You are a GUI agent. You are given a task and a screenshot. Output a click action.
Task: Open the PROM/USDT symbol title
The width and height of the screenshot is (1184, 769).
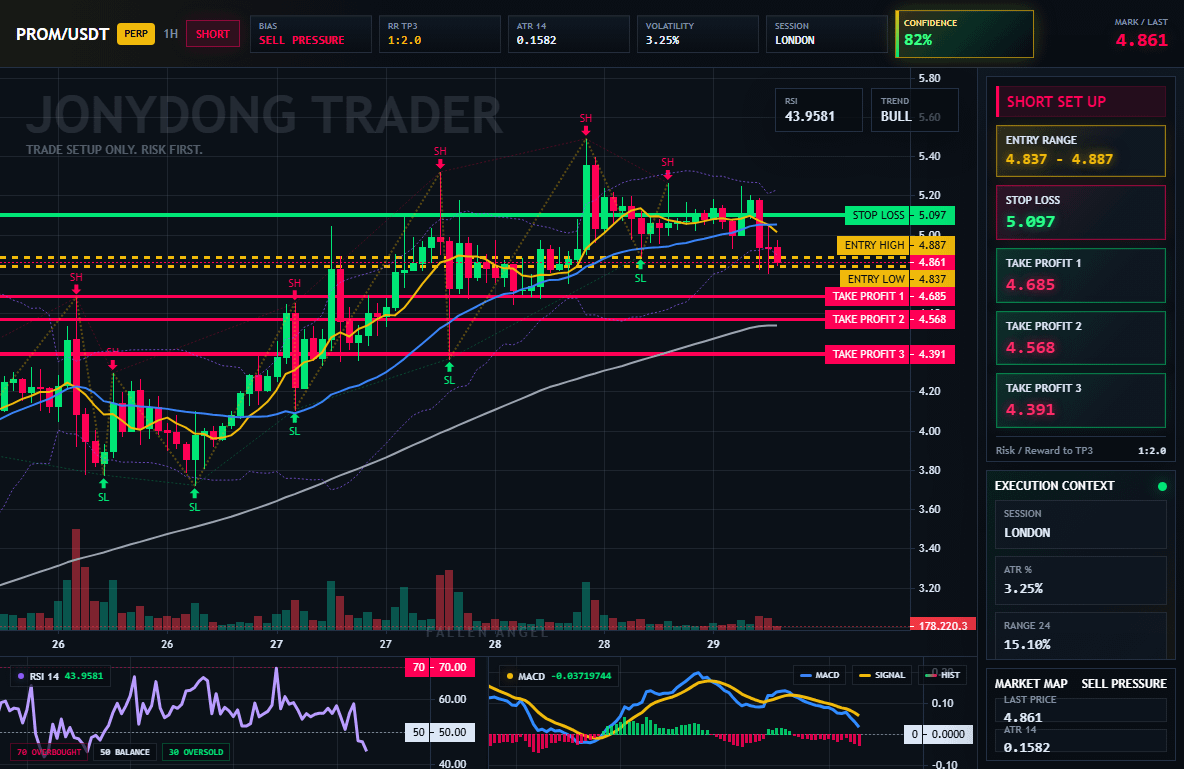(x=63, y=34)
